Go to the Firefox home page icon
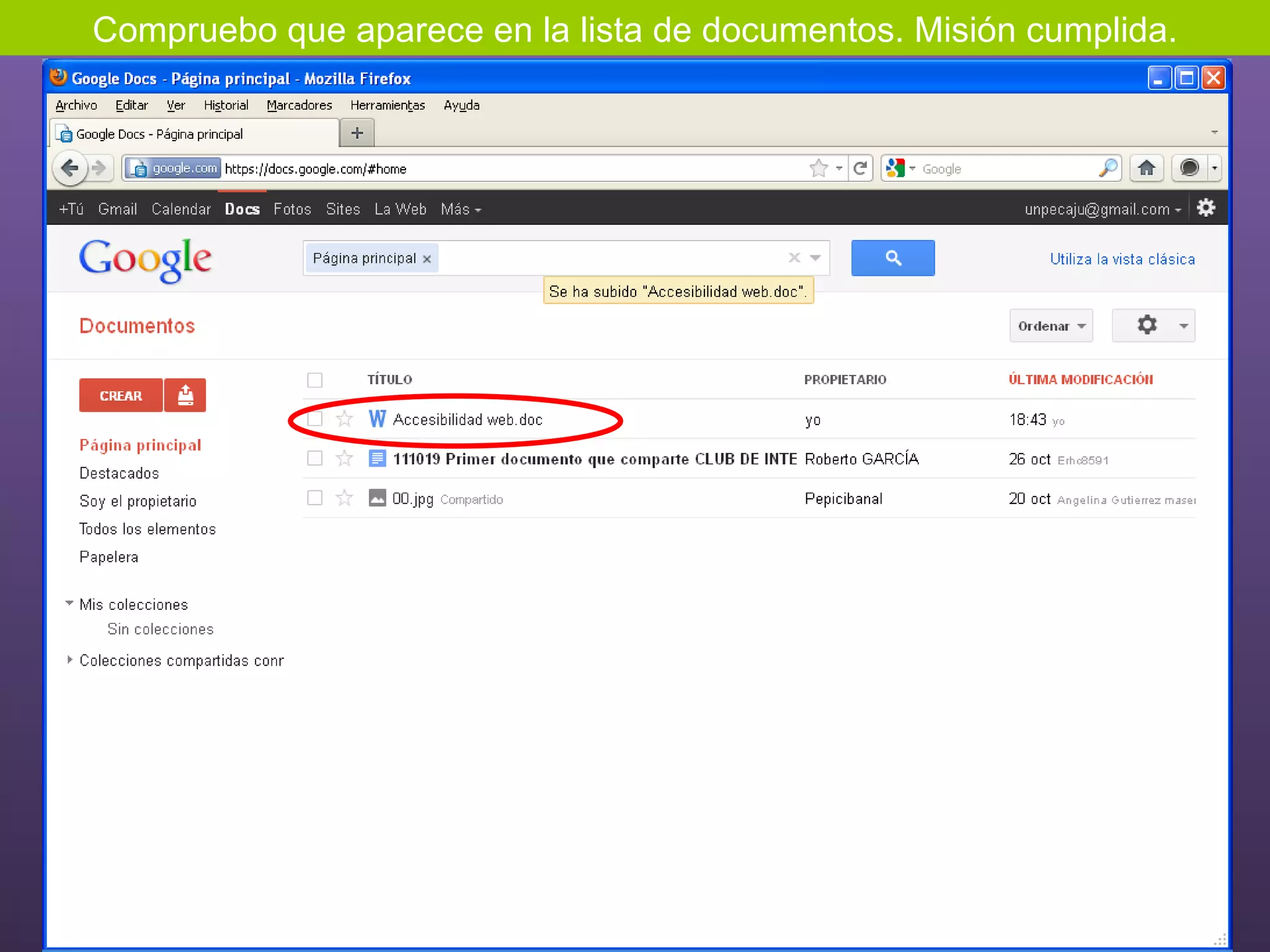This screenshot has height=952, width=1270. (1146, 168)
